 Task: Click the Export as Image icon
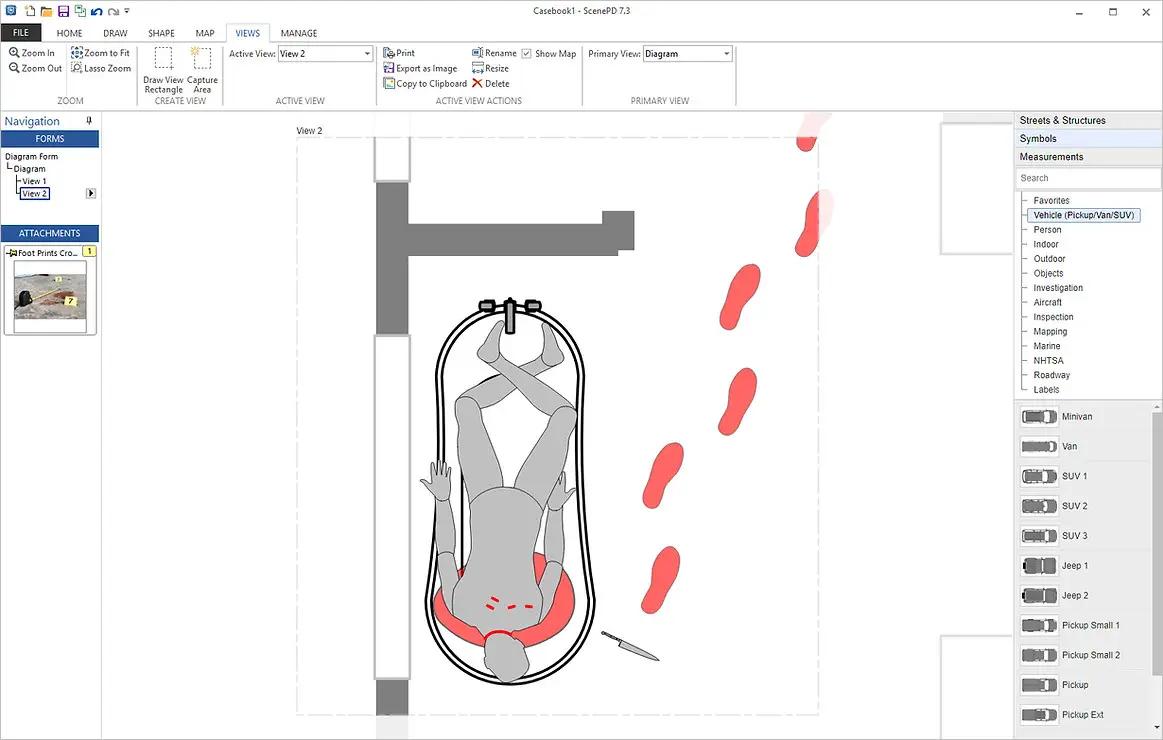389,68
